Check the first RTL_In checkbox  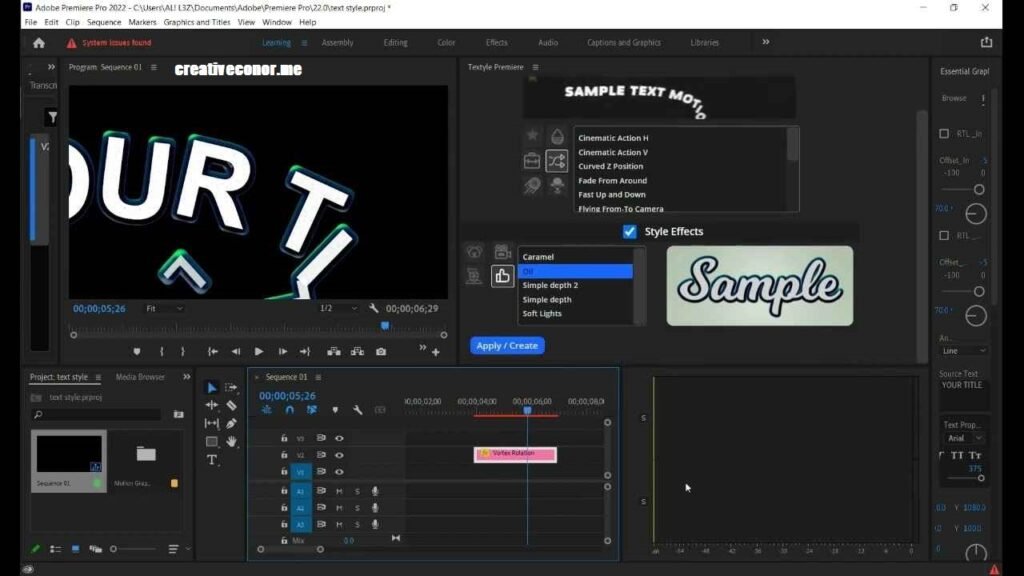944,134
